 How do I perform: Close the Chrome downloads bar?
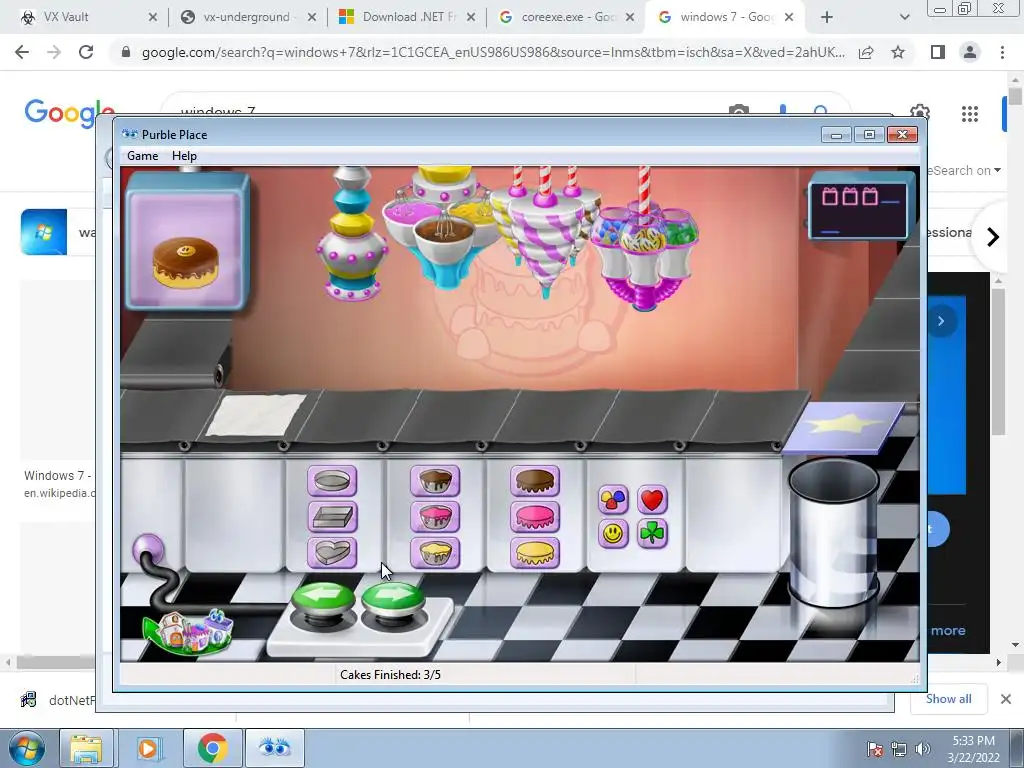coord(1006,699)
